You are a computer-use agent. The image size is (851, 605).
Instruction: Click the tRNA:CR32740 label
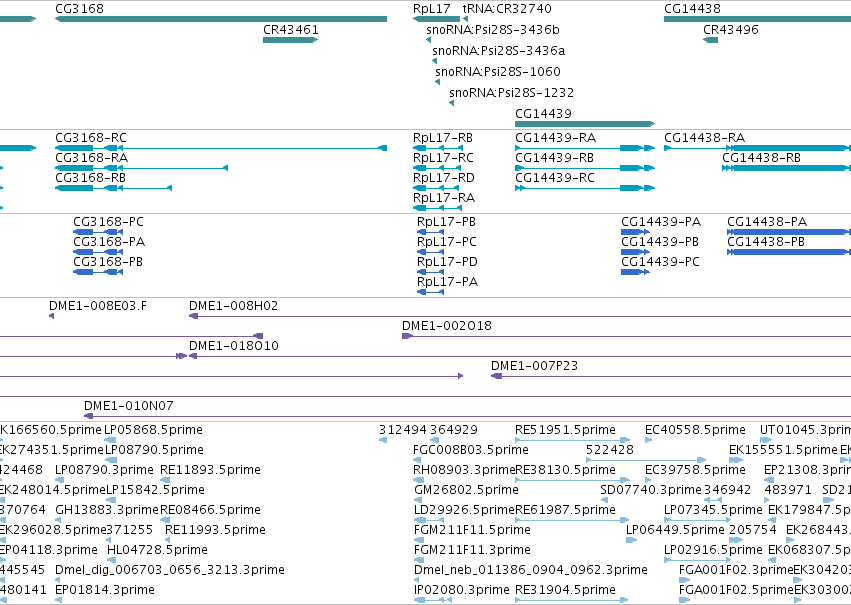click(507, 9)
